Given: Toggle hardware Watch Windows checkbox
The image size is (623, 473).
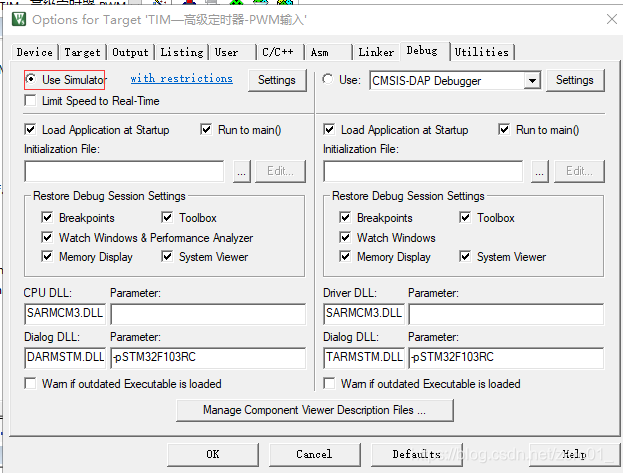Looking at the screenshot, I should pyautogui.click(x=345, y=237).
